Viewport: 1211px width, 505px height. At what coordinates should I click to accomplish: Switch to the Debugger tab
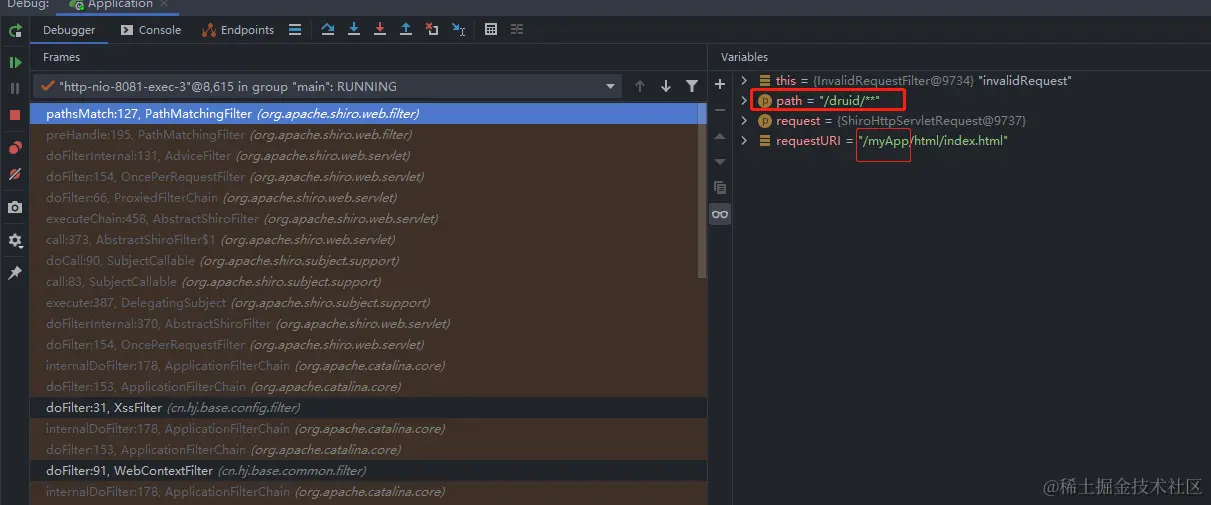coord(69,30)
